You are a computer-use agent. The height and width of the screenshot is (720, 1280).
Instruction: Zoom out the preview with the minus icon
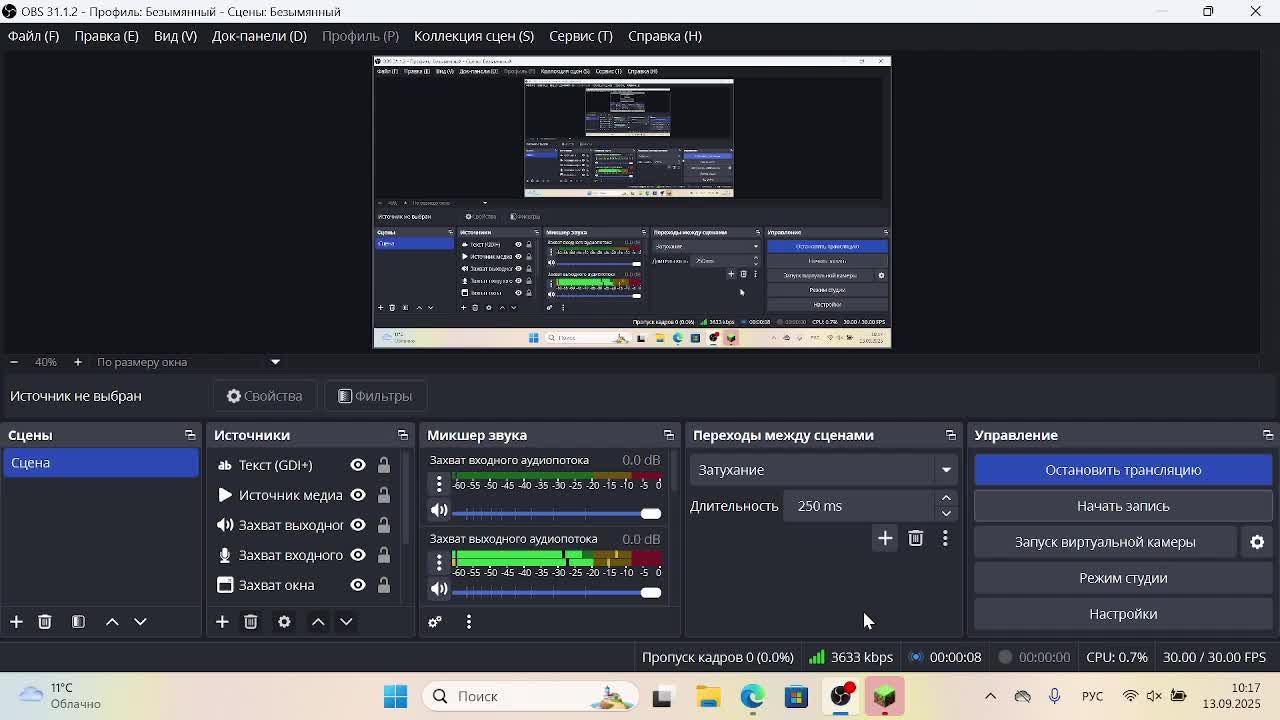point(13,362)
